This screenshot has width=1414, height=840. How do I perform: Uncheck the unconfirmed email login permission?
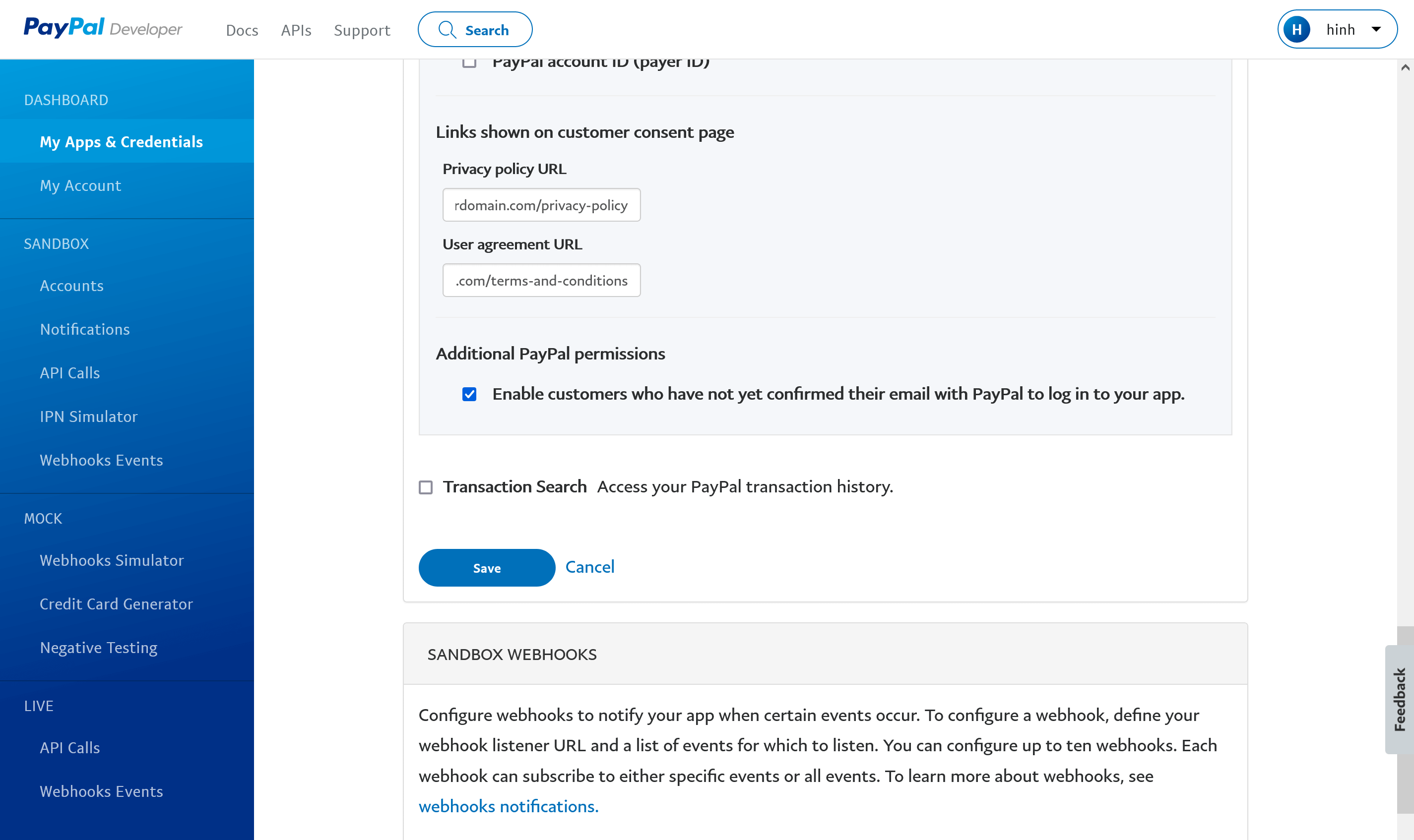469,395
